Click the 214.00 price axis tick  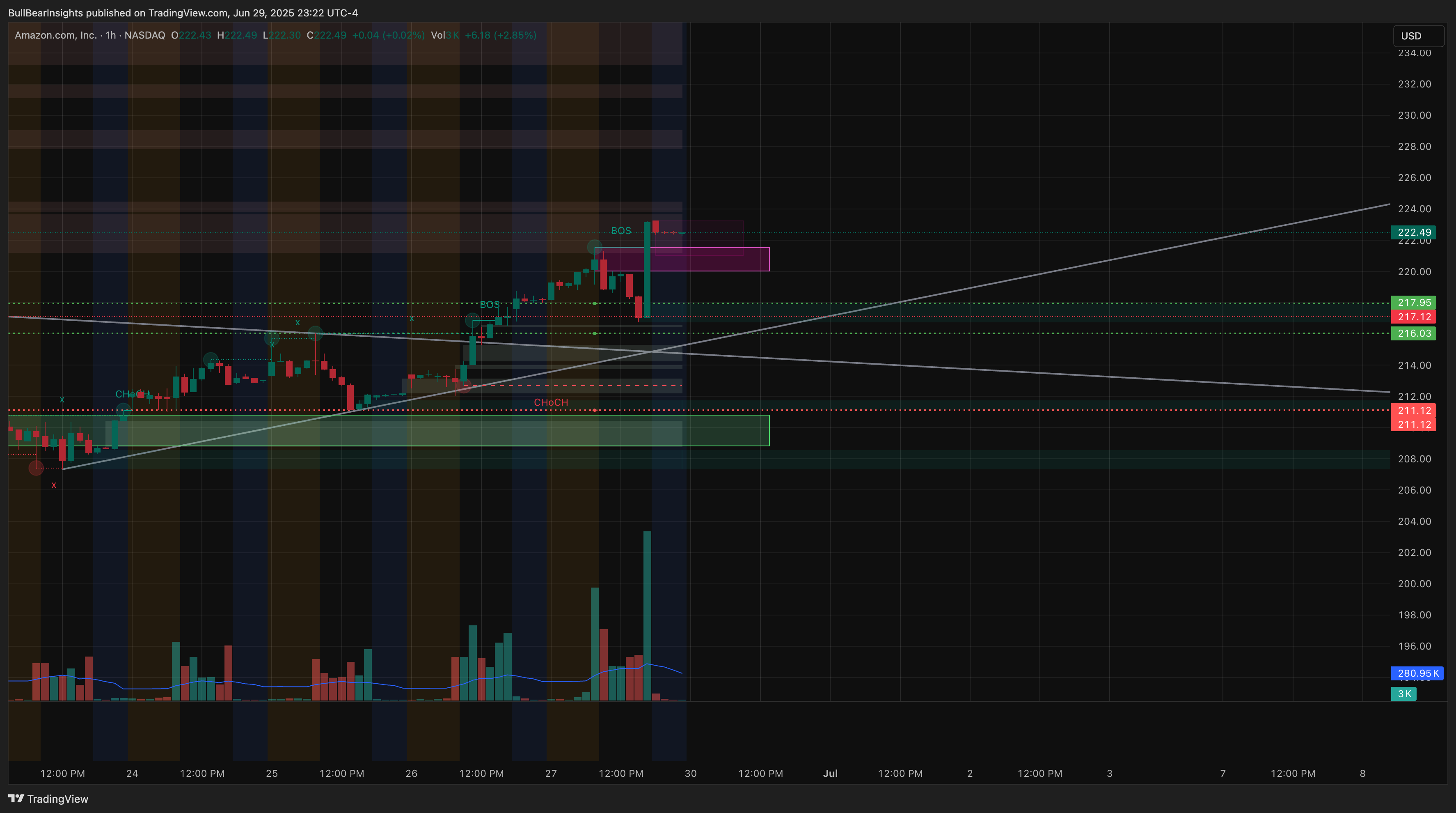pyautogui.click(x=1414, y=365)
